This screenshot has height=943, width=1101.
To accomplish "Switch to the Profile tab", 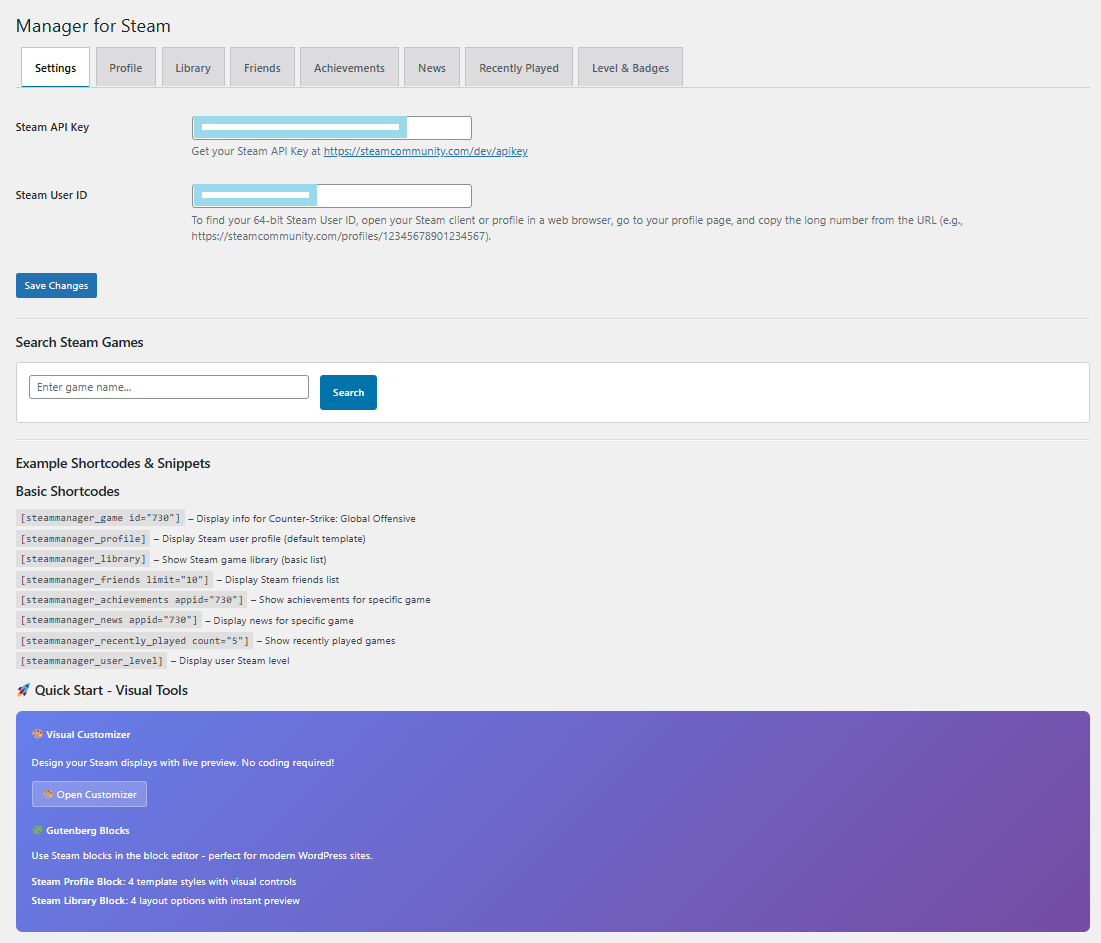I will point(126,68).
